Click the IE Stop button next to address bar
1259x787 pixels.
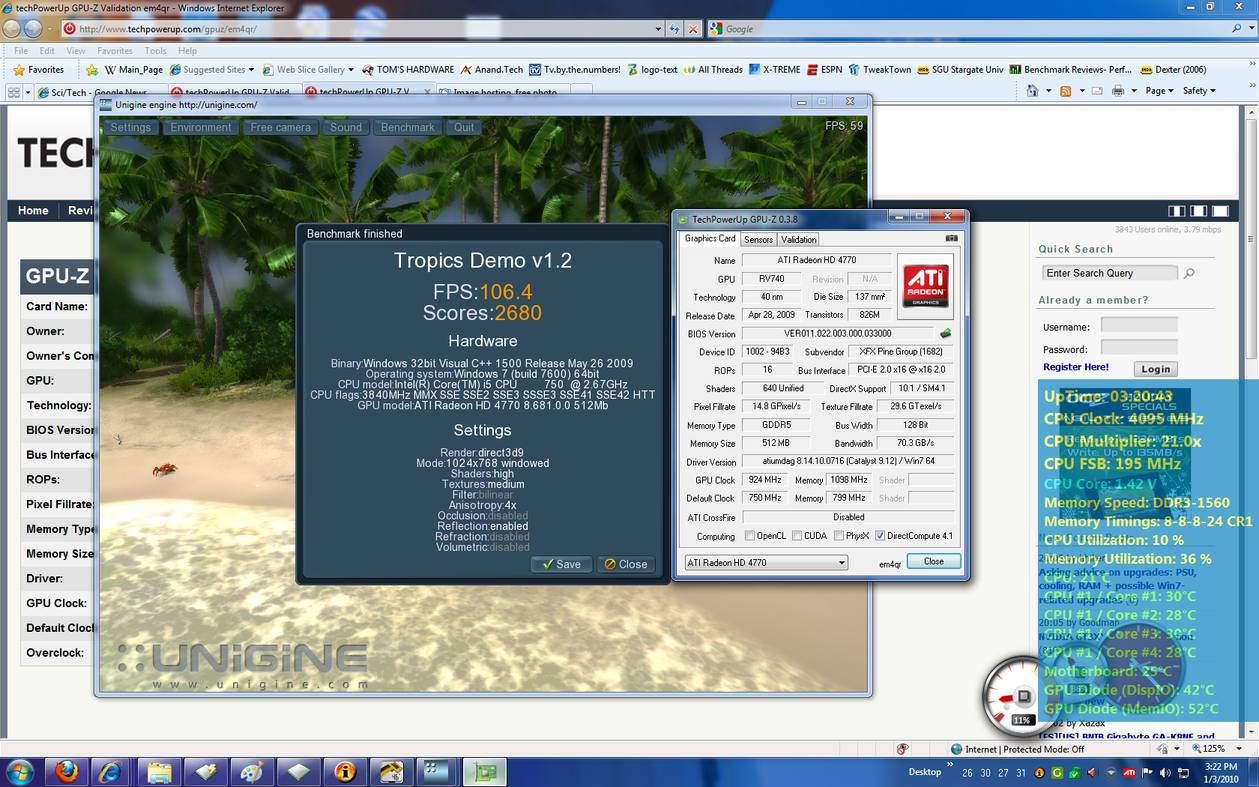tap(693, 29)
